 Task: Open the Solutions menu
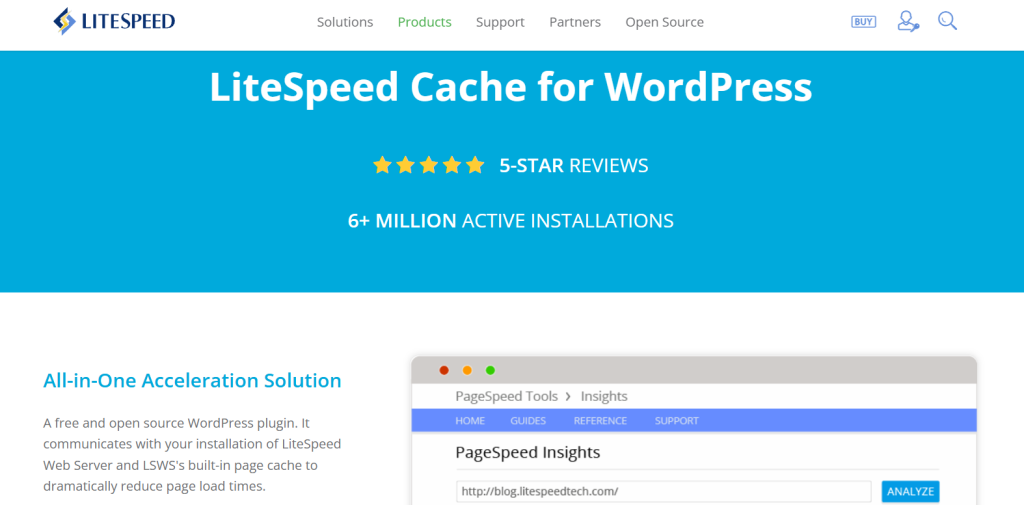point(345,22)
